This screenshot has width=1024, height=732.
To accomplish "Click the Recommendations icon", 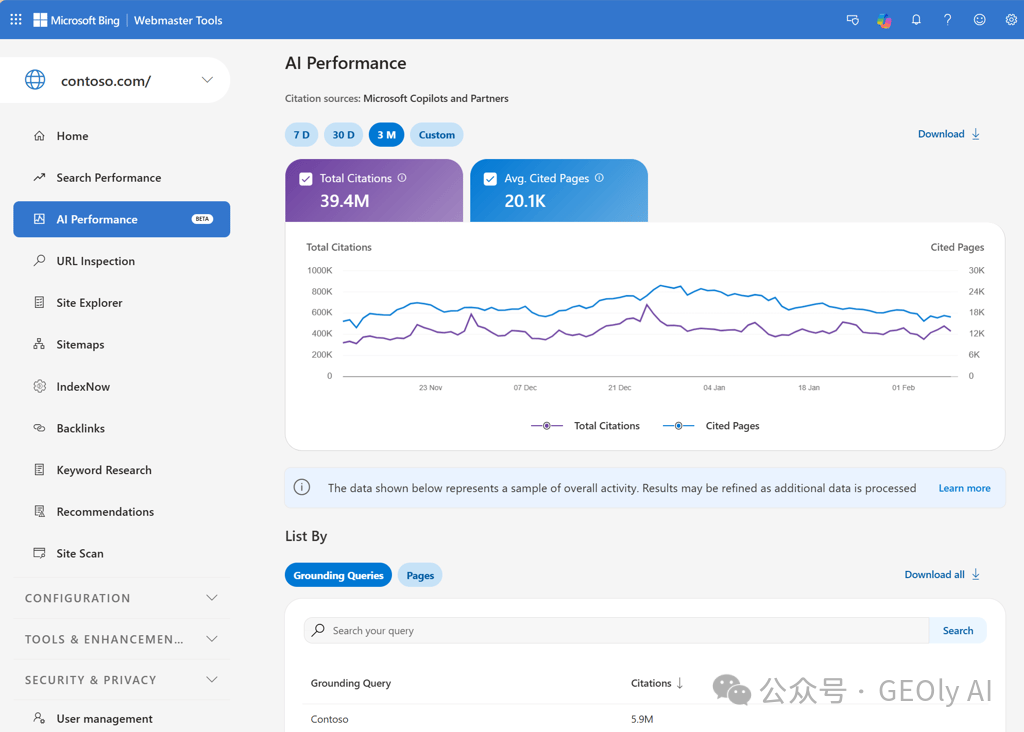I will point(39,511).
